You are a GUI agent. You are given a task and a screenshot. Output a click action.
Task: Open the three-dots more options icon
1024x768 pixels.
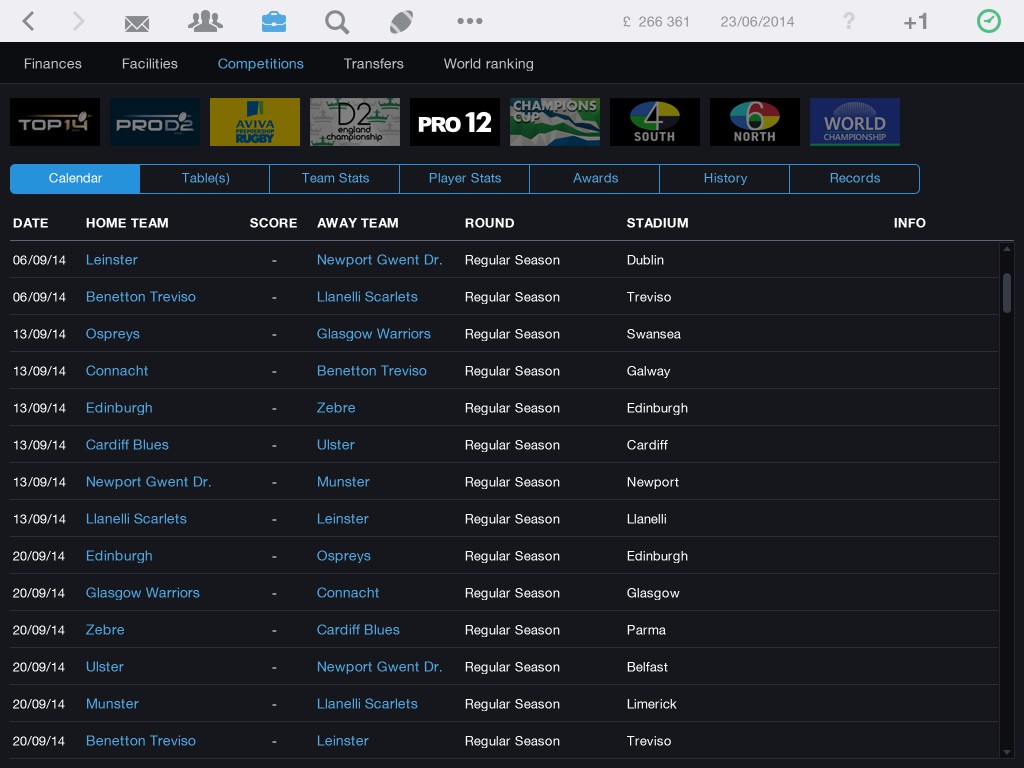pos(469,21)
